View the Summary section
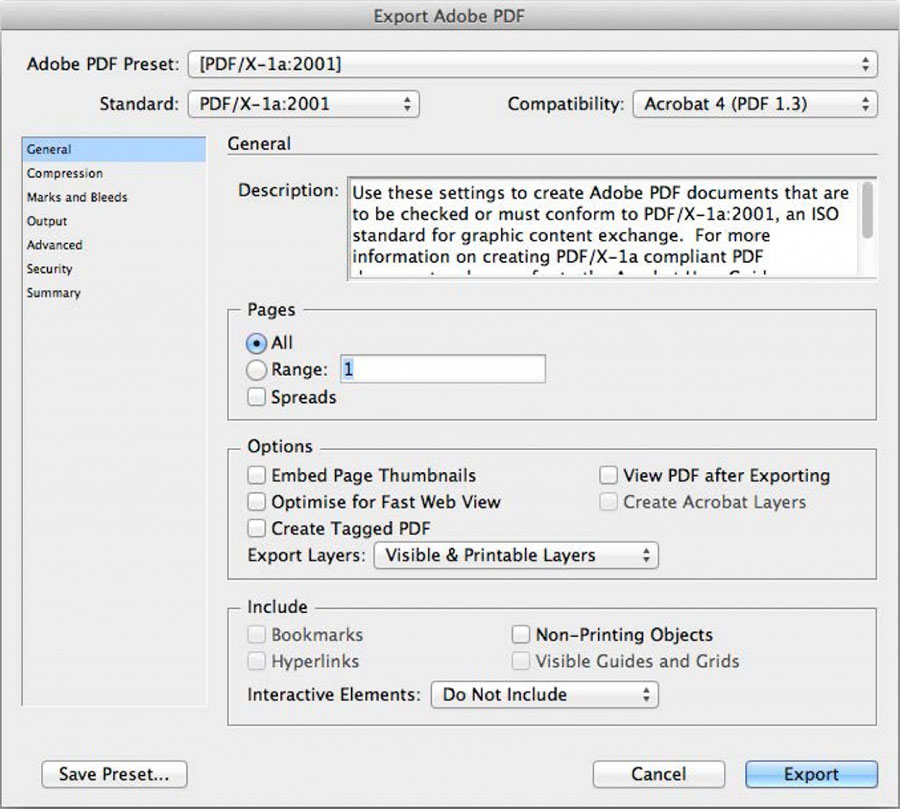The height and width of the screenshot is (809, 900). [x=114, y=293]
